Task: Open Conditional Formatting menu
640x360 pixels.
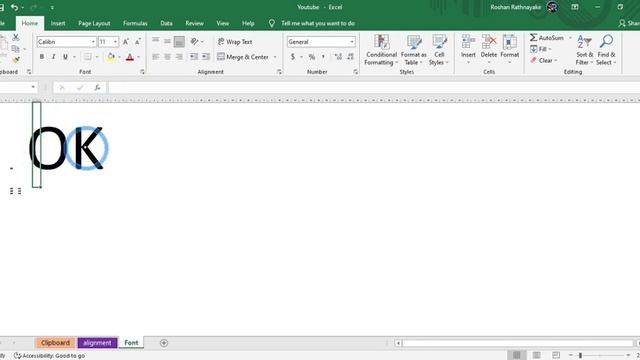Action: click(x=381, y=50)
